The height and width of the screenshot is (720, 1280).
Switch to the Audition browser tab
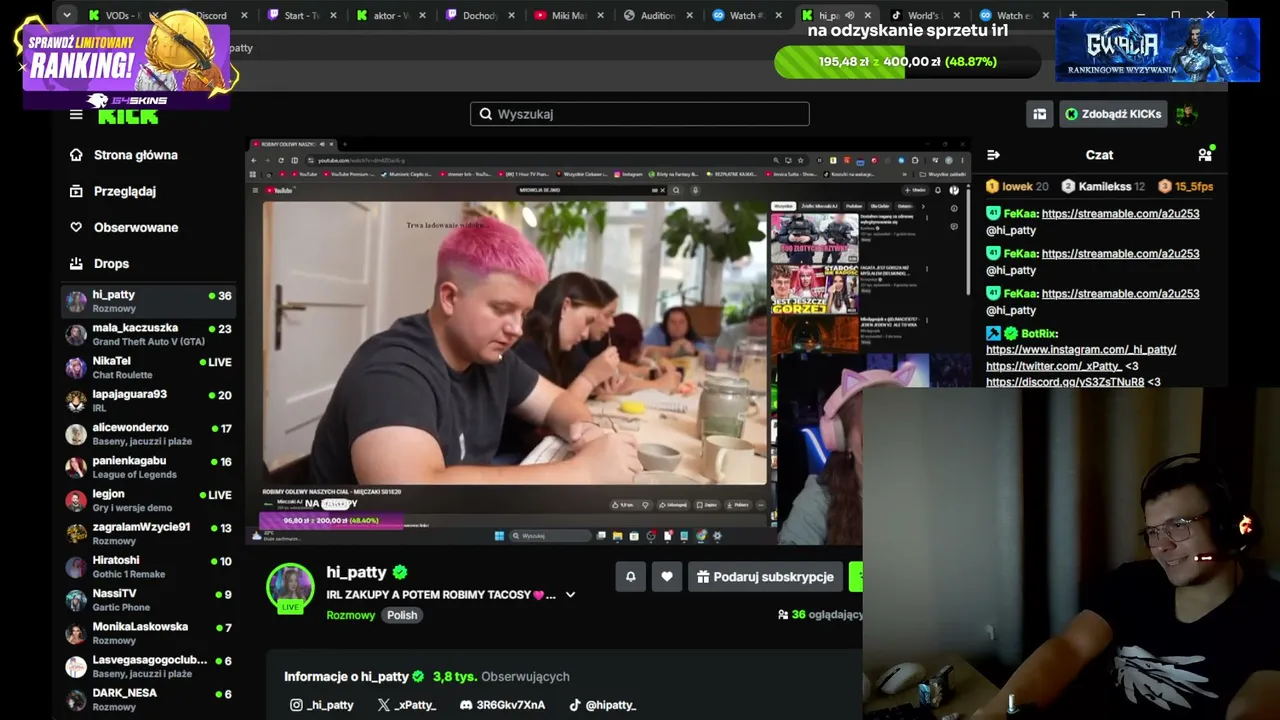point(657,15)
